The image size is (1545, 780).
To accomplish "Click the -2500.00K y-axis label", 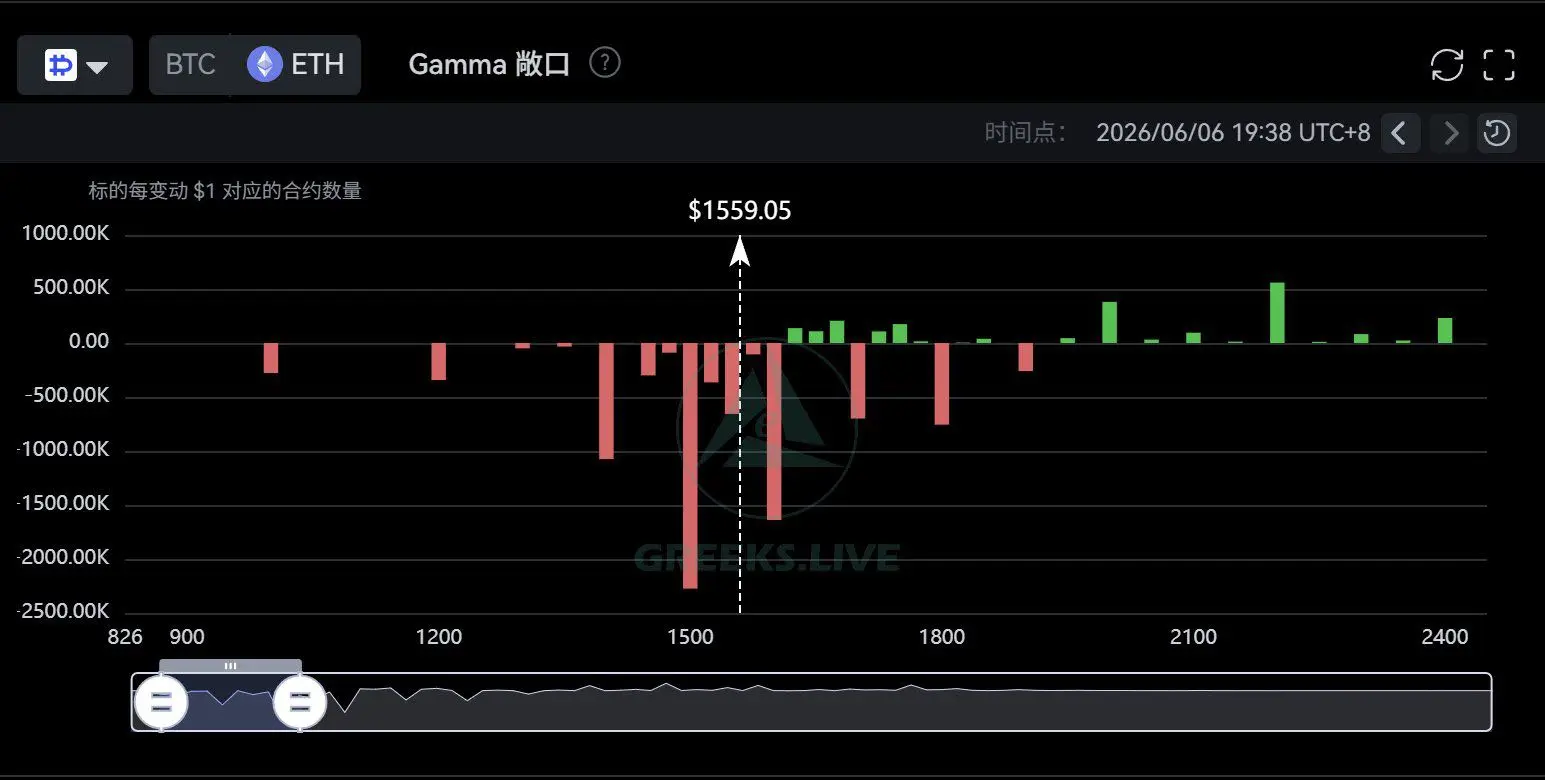I will (x=64, y=611).
